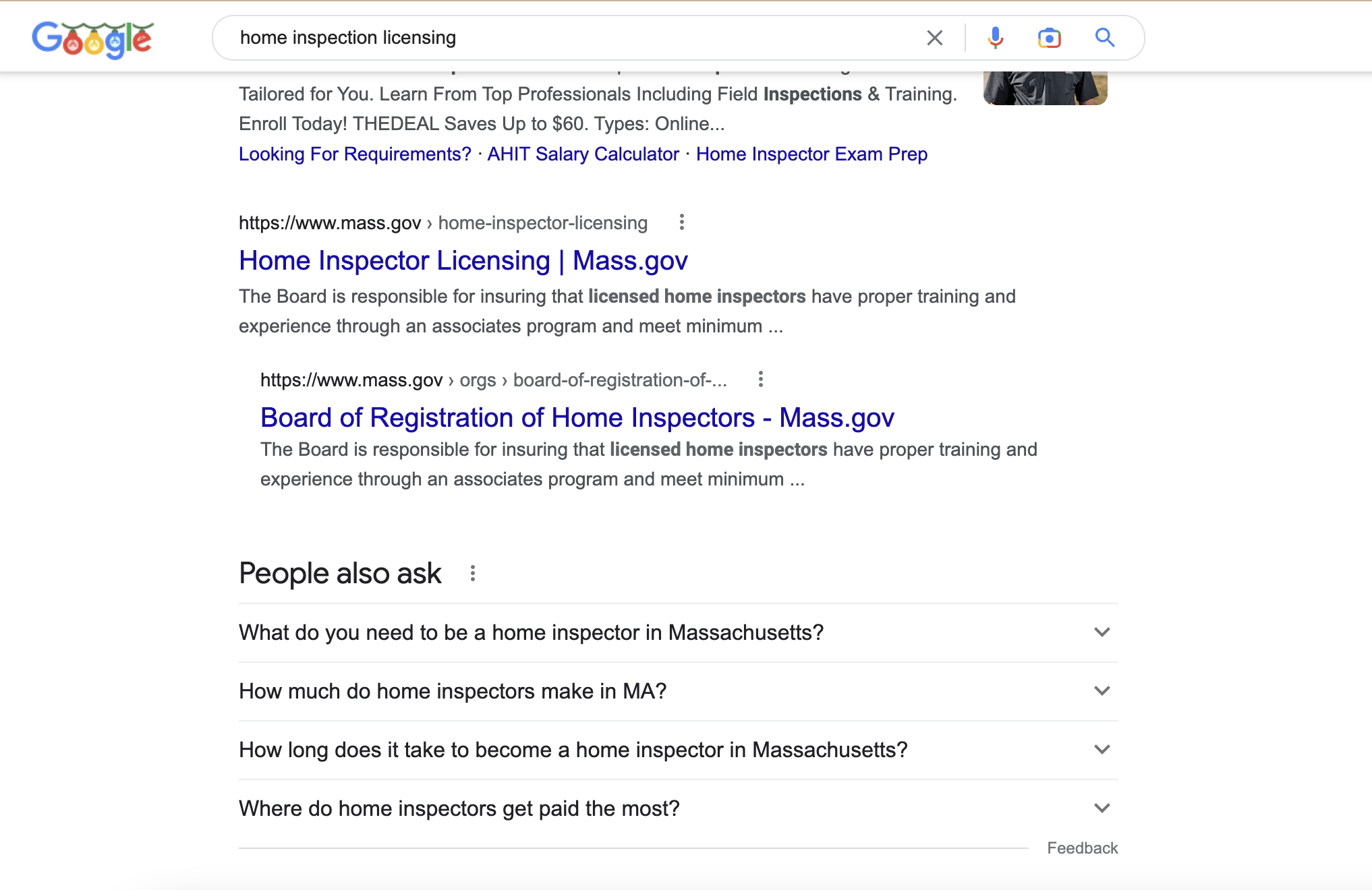
Task: Open search by image camera icon
Action: 1050,38
